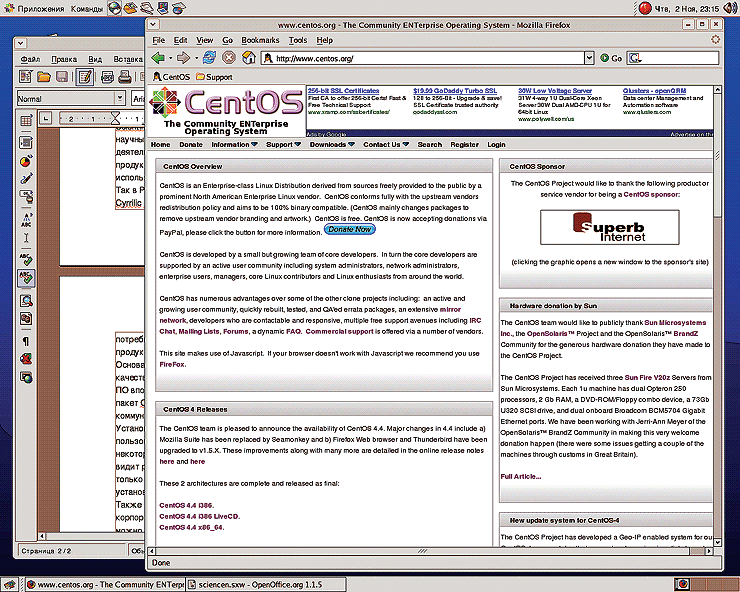Launch web browser globe icon in top panel
The image size is (740, 592).
(x=114, y=8)
